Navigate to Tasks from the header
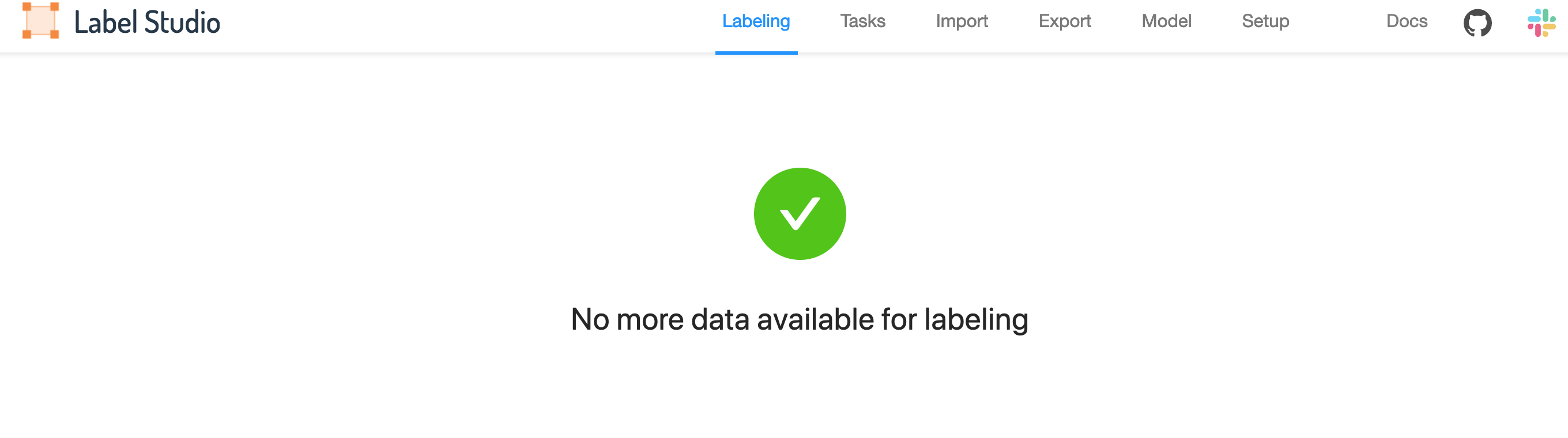 (x=862, y=21)
